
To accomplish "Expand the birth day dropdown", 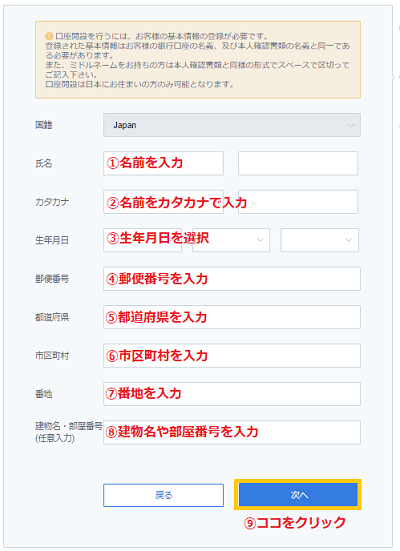I will tap(320, 240).
